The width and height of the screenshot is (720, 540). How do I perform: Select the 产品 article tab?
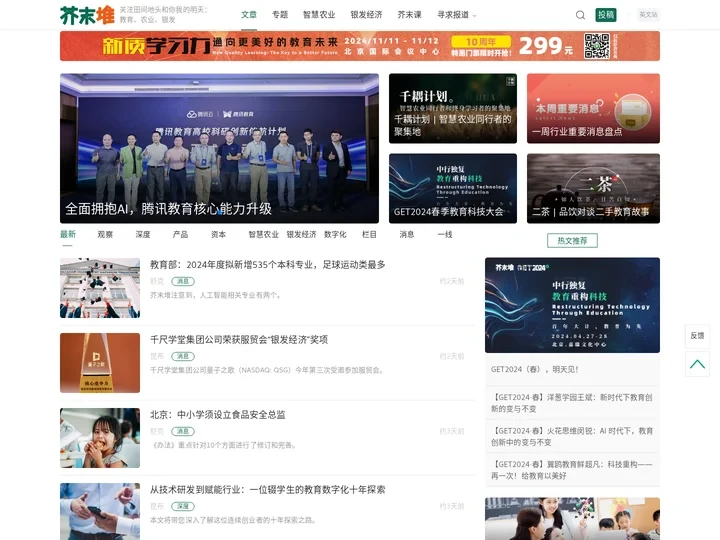[x=180, y=234]
